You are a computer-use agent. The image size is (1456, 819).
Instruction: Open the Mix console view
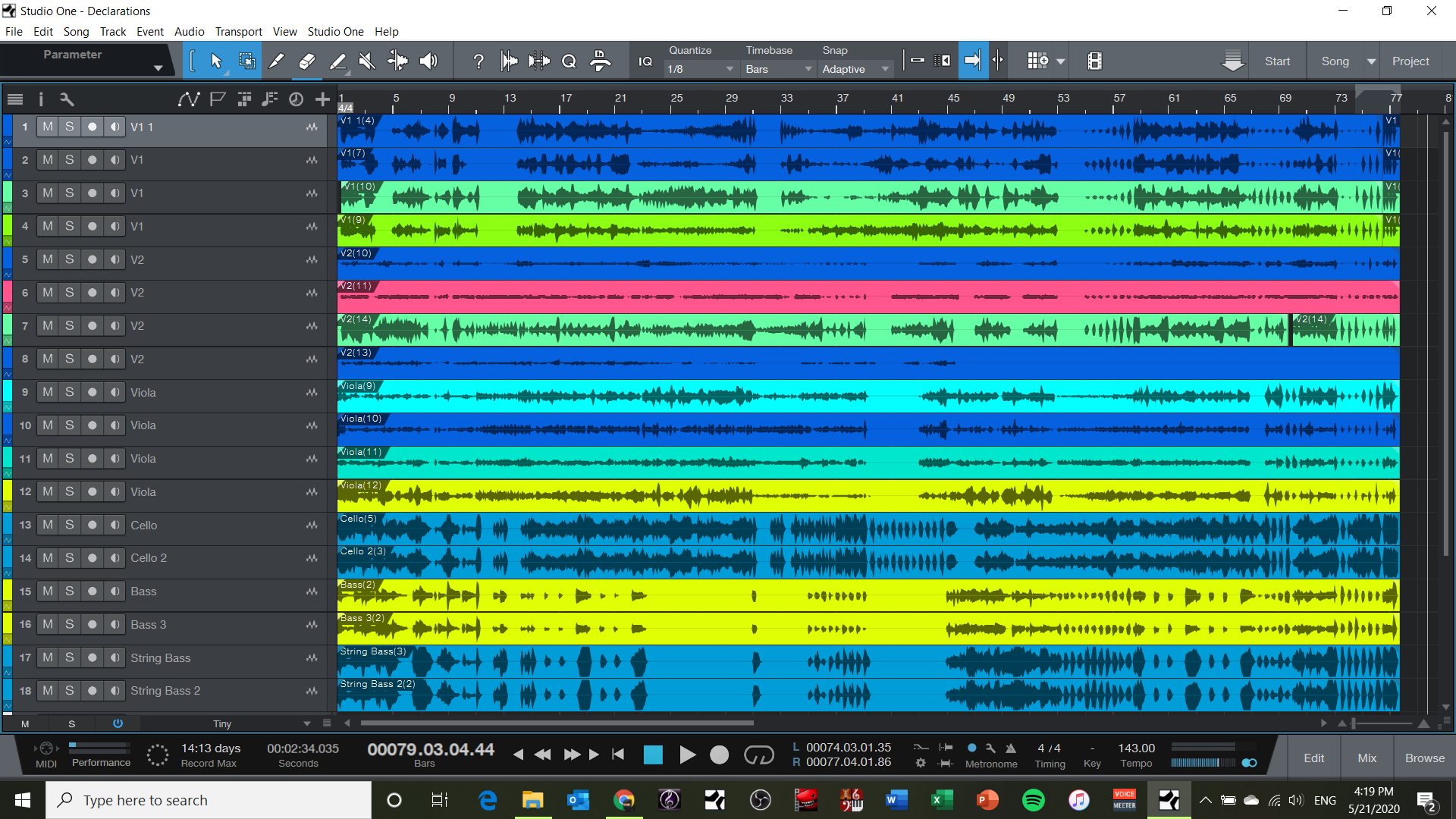click(1367, 758)
